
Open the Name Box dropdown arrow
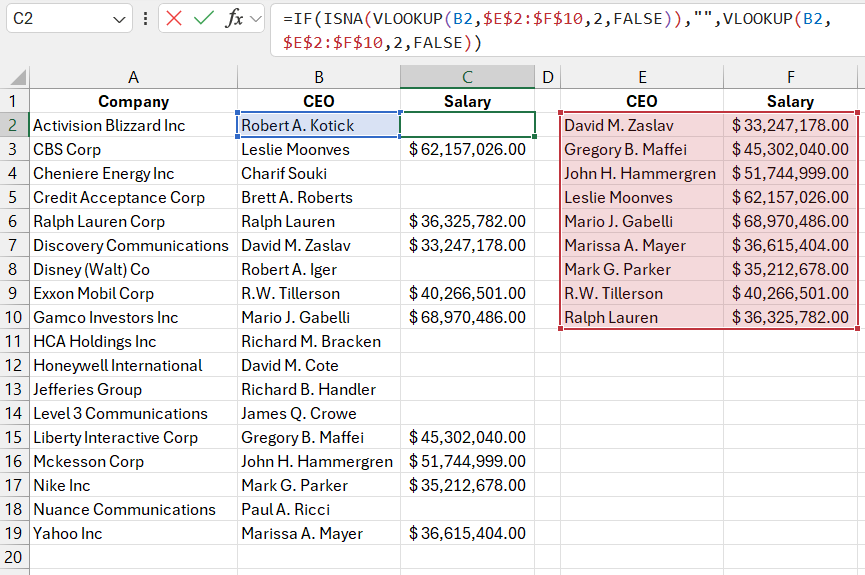(x=119, y=20)
